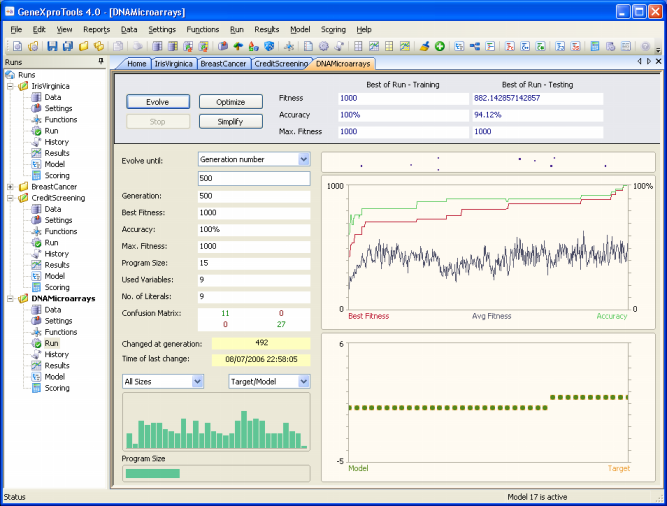
Task: Click the help question mark toolbar icon
Action: pyautogui.click(x=645, y=46)
